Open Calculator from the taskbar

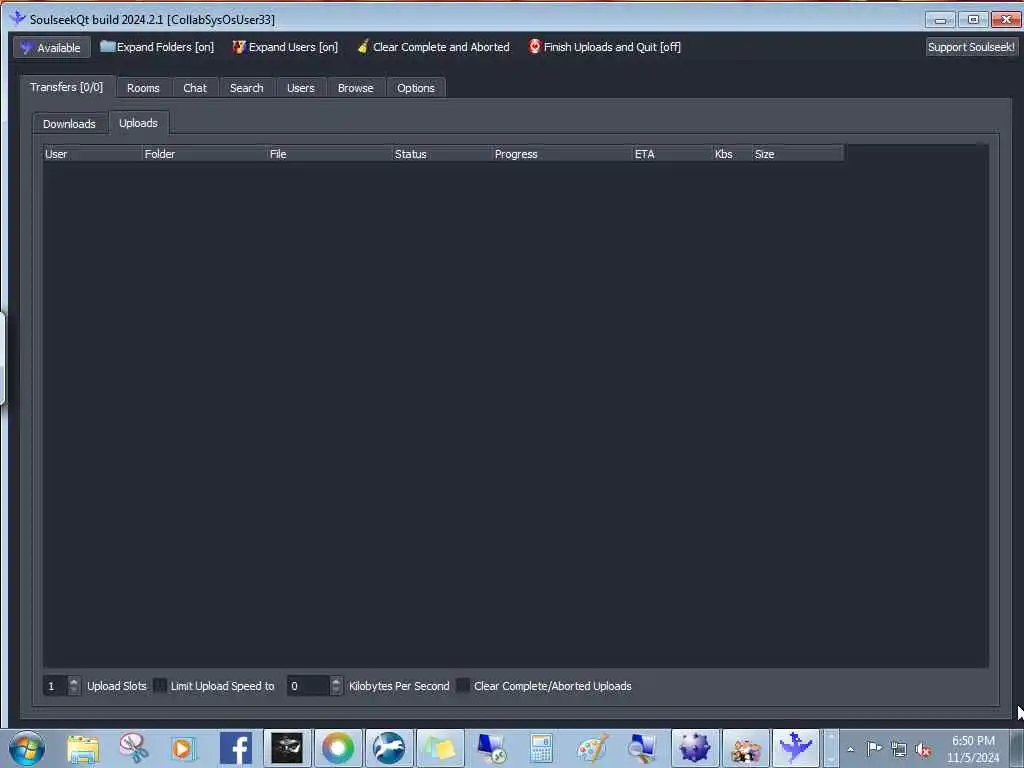tap(541, 748)
